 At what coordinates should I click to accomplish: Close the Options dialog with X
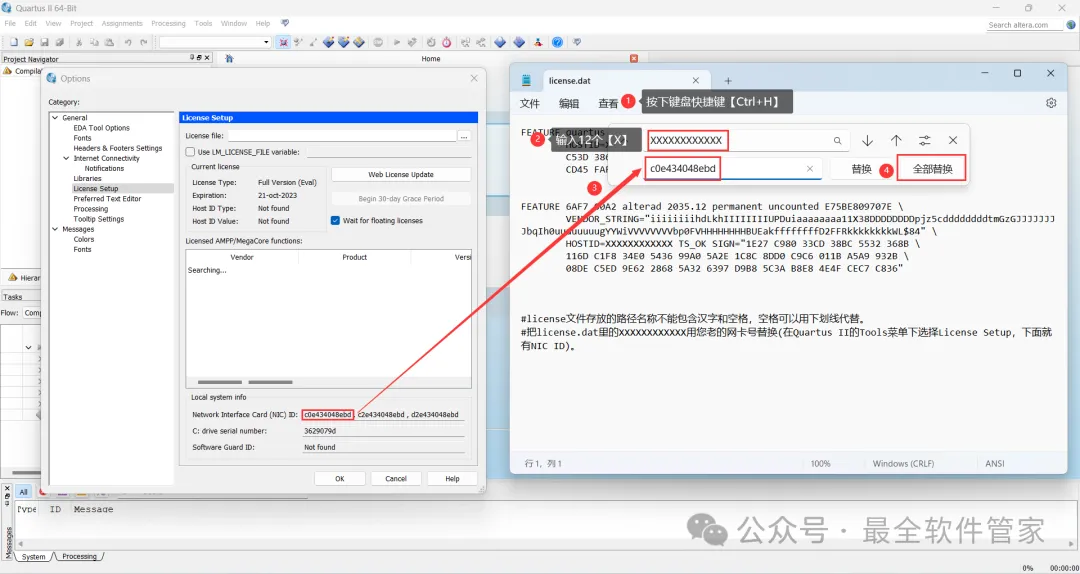(x=474, y=79)
